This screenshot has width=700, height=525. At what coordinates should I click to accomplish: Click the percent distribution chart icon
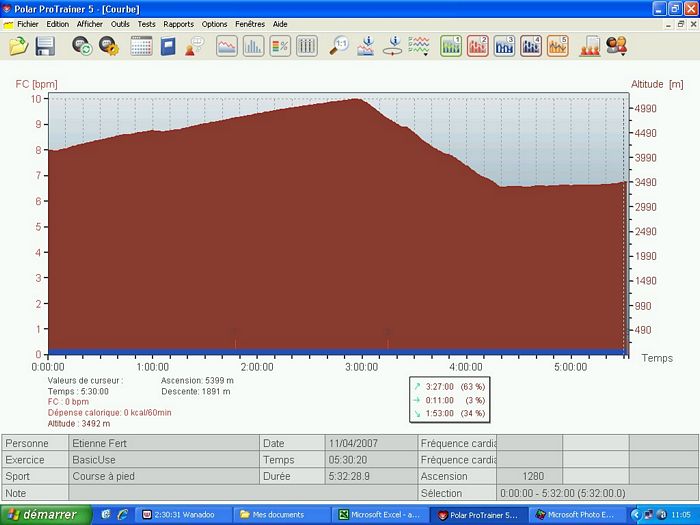(x=280, y=46)
